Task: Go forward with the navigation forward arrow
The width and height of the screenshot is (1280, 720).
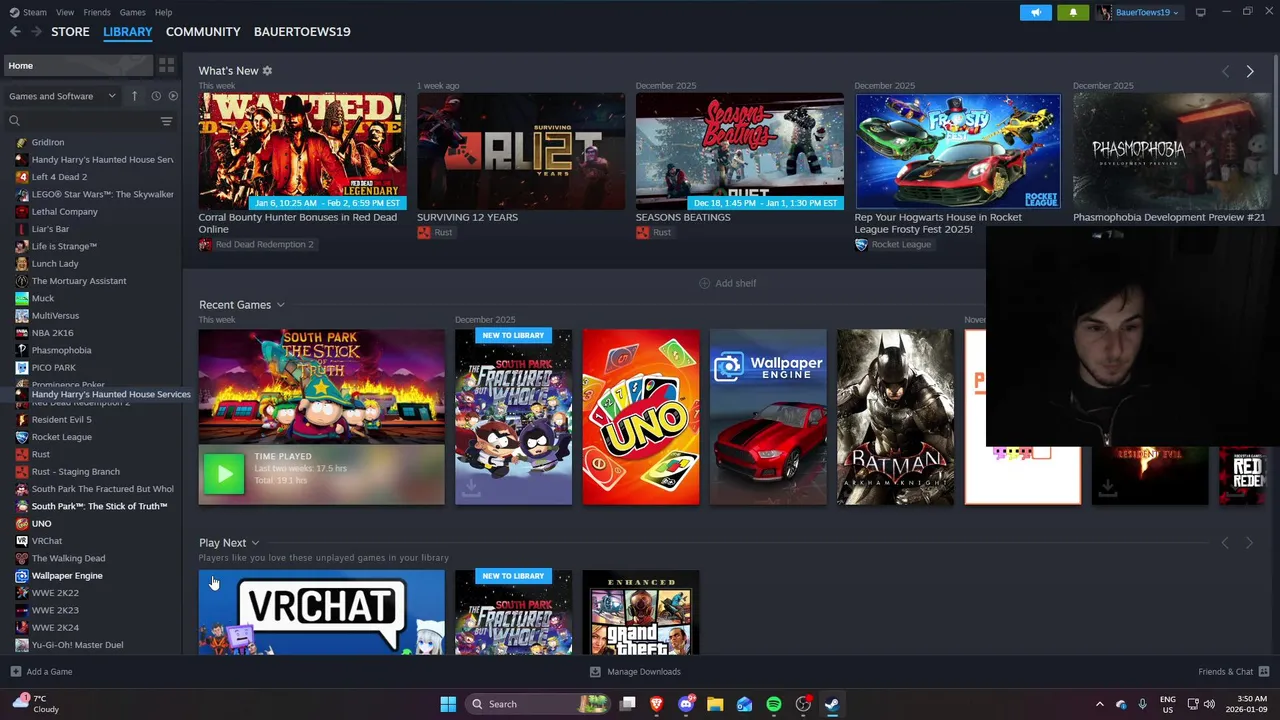Action: (x=36, y=32)
